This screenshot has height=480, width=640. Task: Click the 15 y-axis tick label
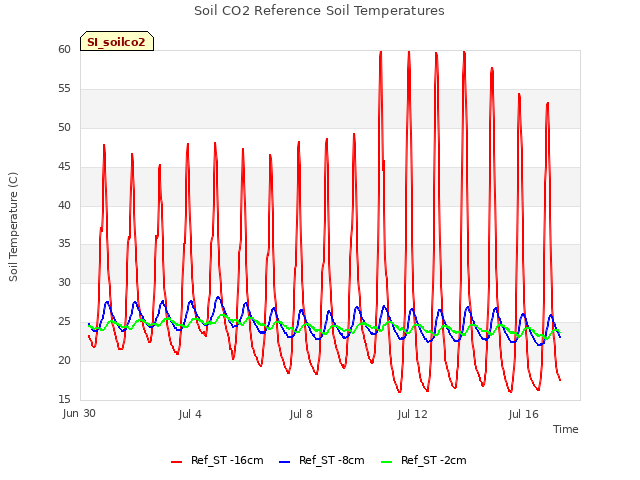64,399
